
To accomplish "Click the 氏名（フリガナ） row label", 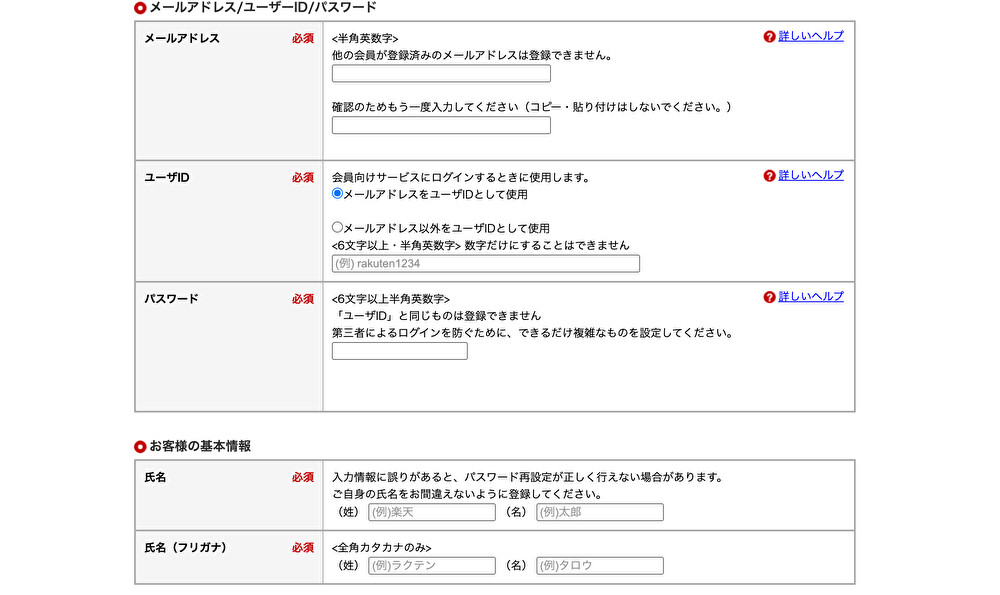I will point(186,548).
